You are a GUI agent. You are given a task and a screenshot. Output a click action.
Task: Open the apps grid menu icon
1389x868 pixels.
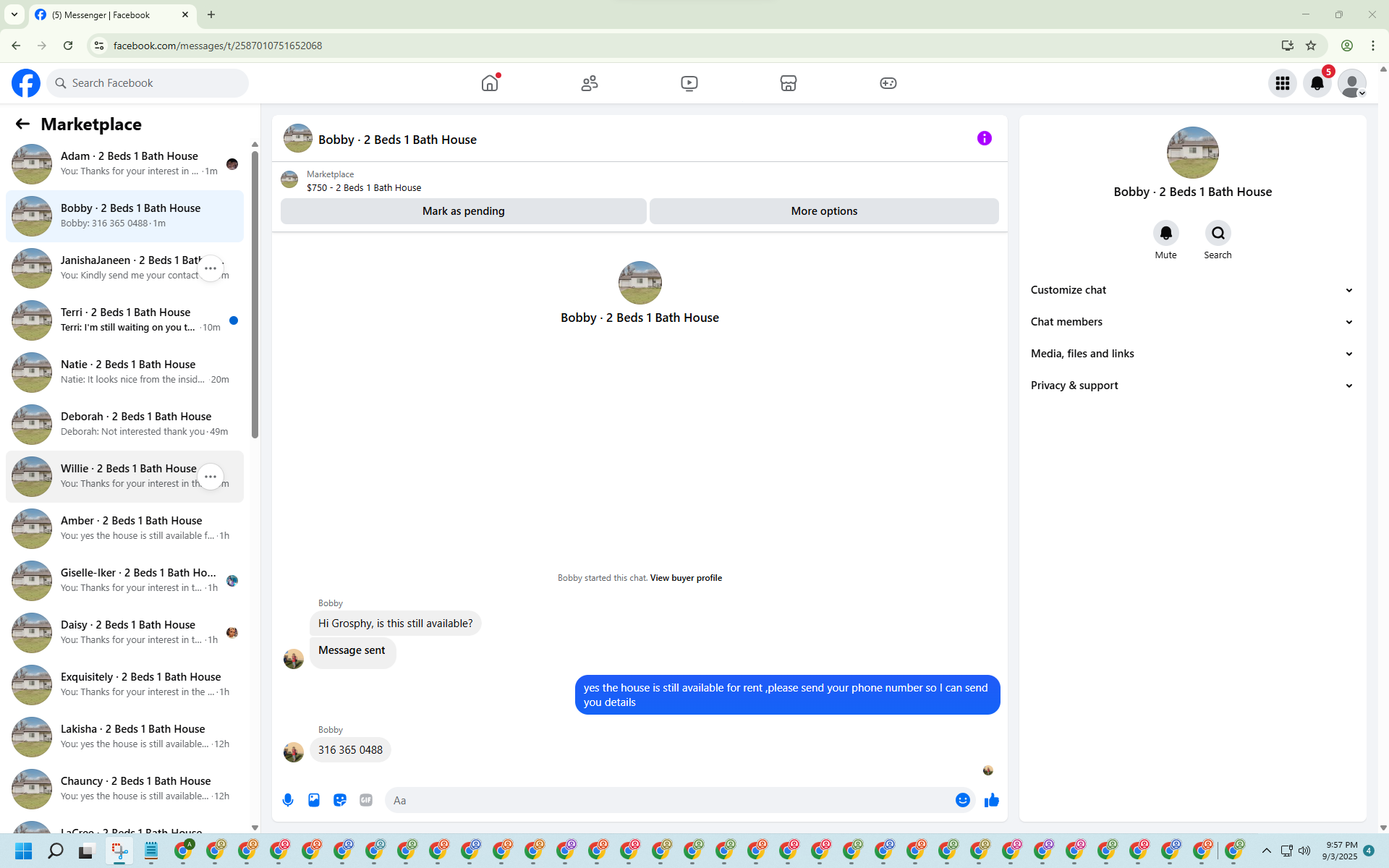point(1283,83)
